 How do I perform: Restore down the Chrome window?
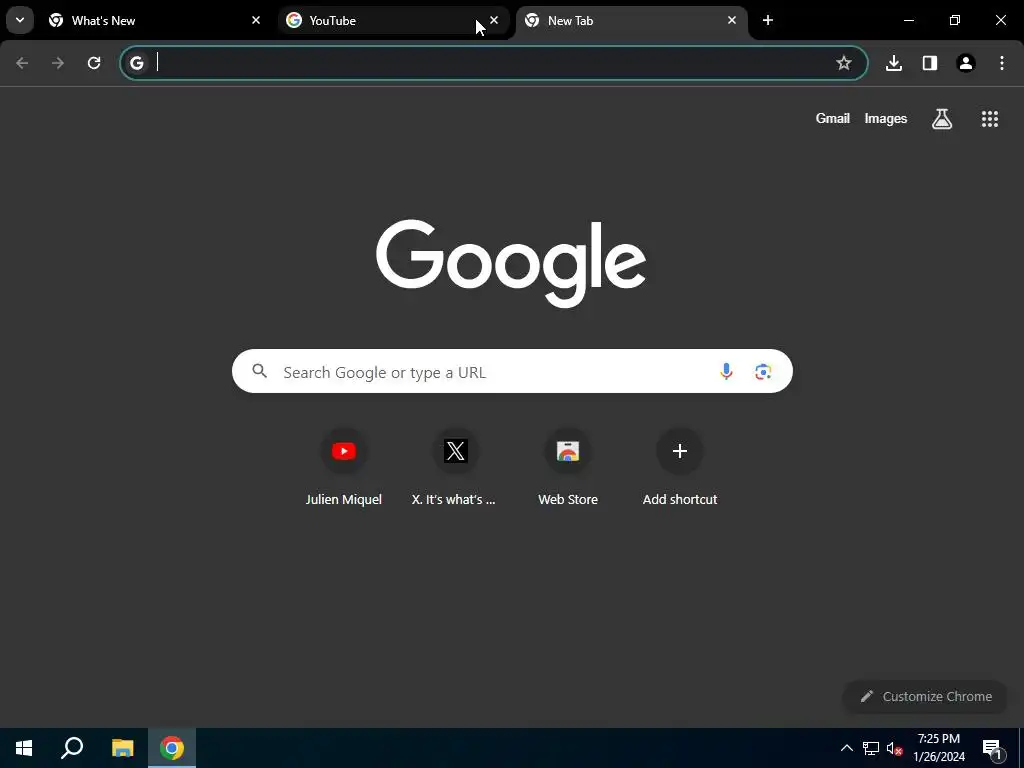[x=955, y=20]
